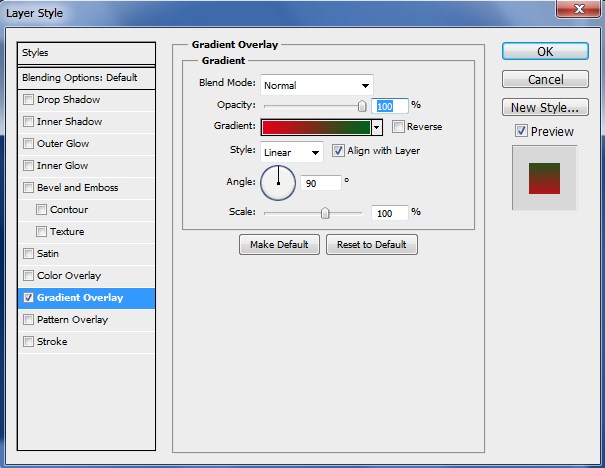The image size is (605, 468).
Task: Tick the Contour checkbox
Action: pyautogui.click(x=41, y=210)
